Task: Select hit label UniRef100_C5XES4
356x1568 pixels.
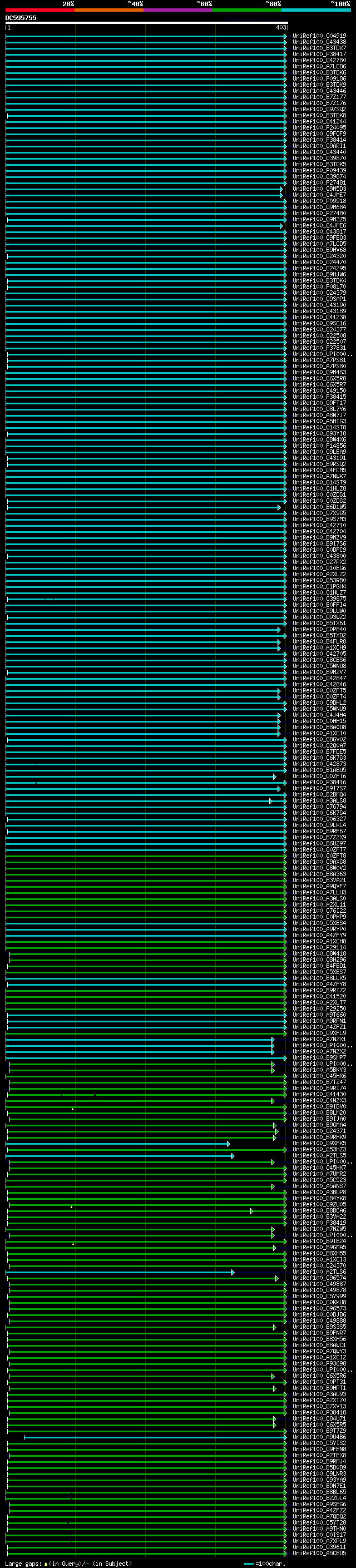Action: [x=319, y=923]
